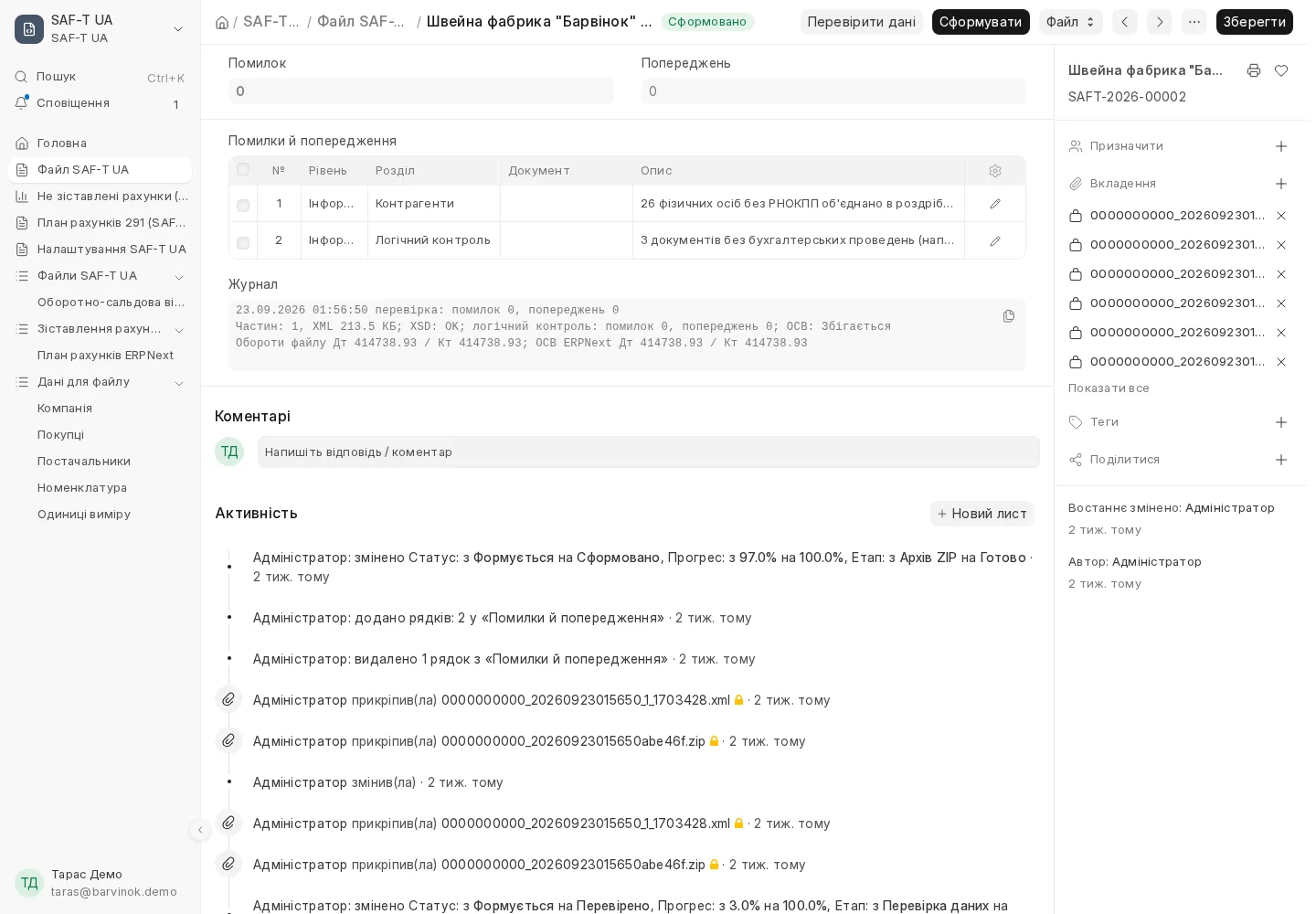Image resolution: width=1316 pixels, height=914 pixels.
Task: Open the Файл dropdown button
Action: tap(1071, 22)
